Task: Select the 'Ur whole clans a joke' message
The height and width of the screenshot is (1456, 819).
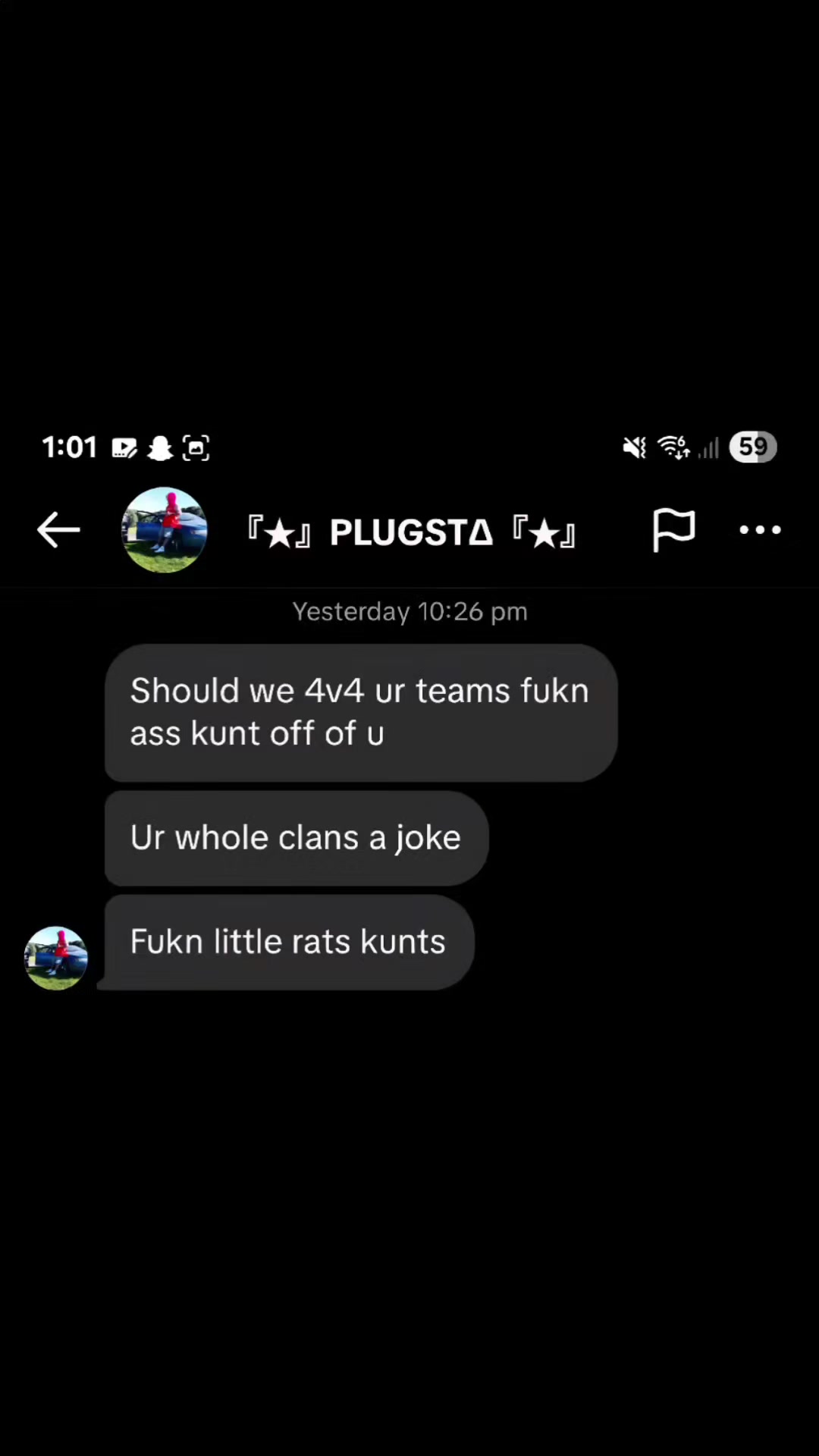Action: (x=297, y=838)
